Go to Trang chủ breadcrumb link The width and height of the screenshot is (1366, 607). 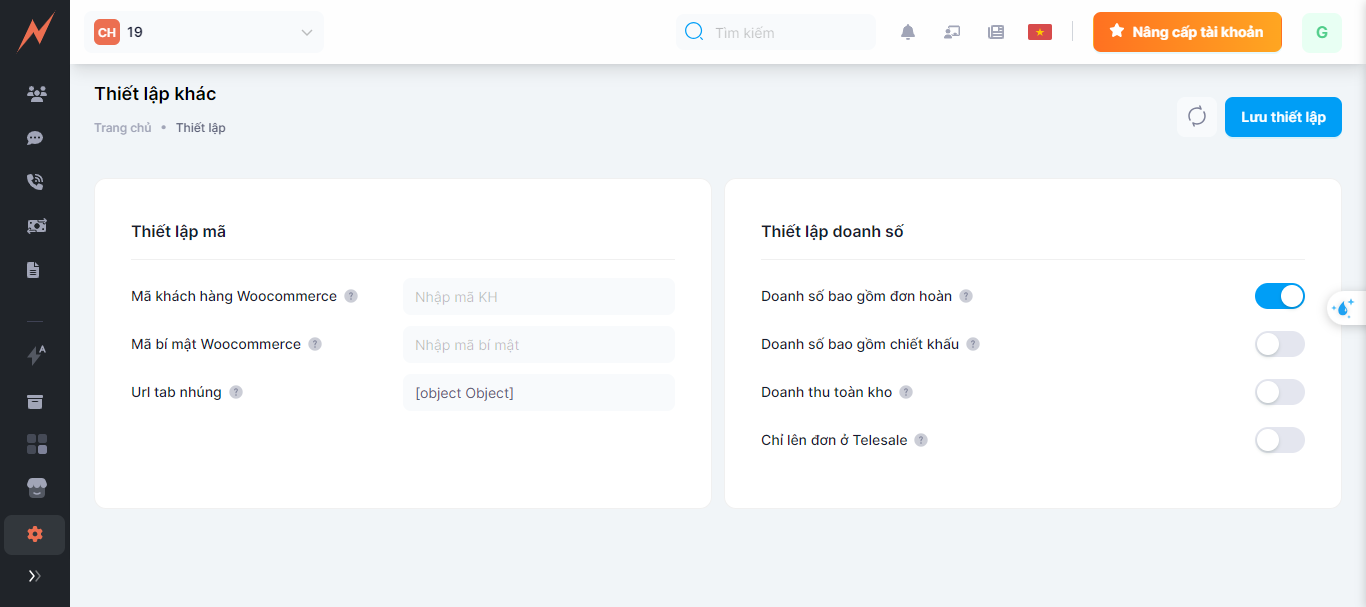point(123,128)
